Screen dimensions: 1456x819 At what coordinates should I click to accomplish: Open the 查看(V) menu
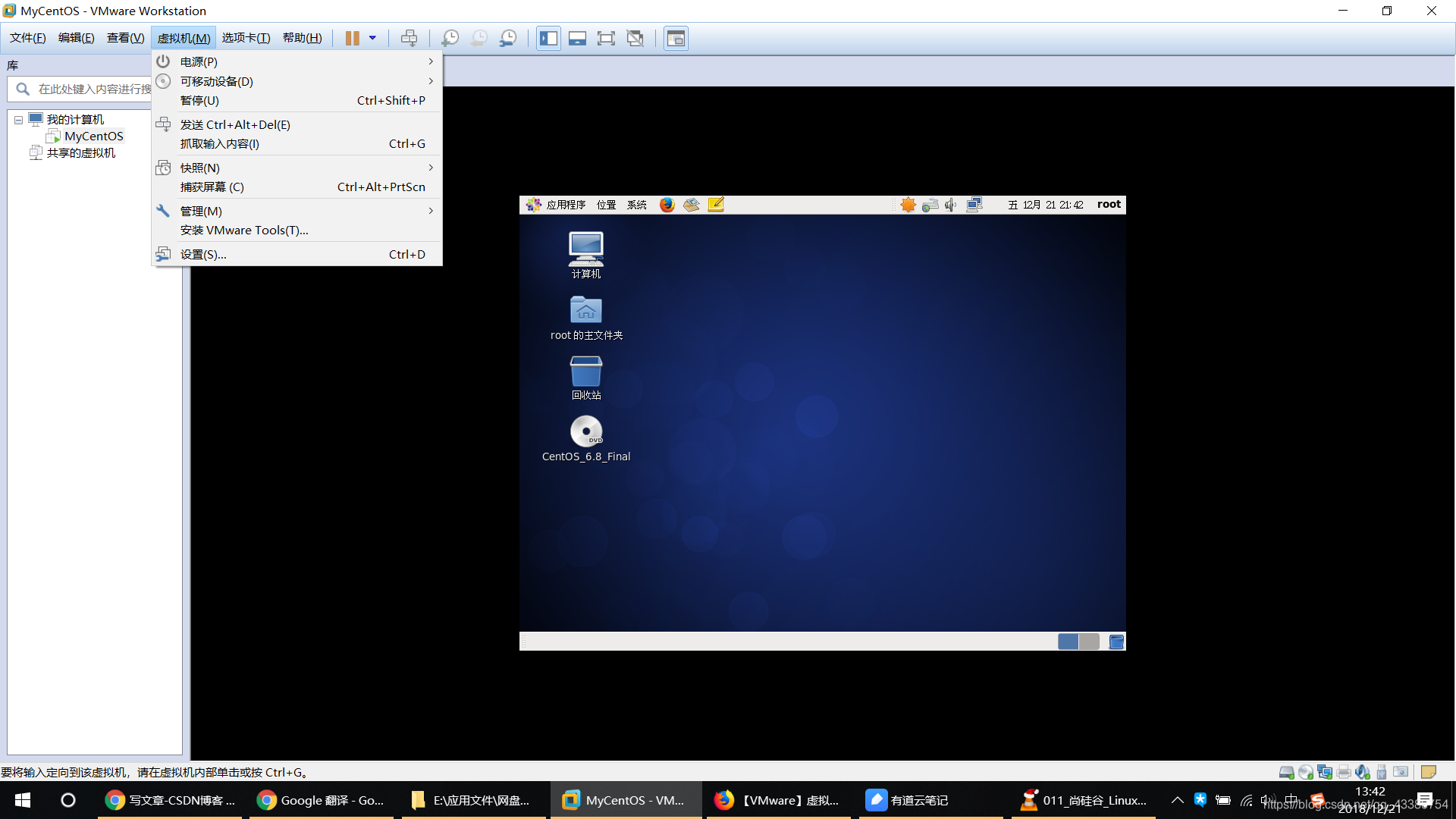tap(125, 38)
